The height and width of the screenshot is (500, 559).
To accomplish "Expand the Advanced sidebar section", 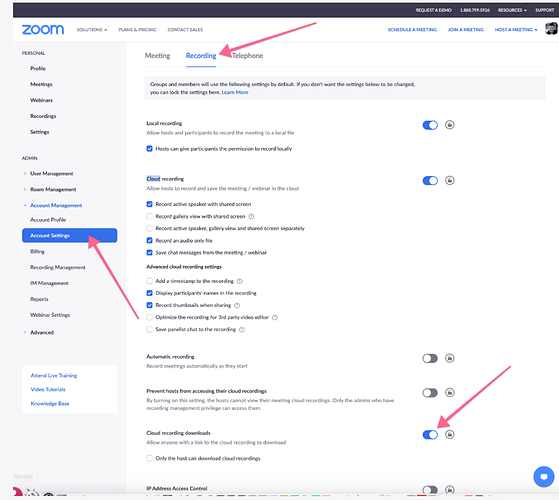I will pyautogui.click(x=42, y=332).
